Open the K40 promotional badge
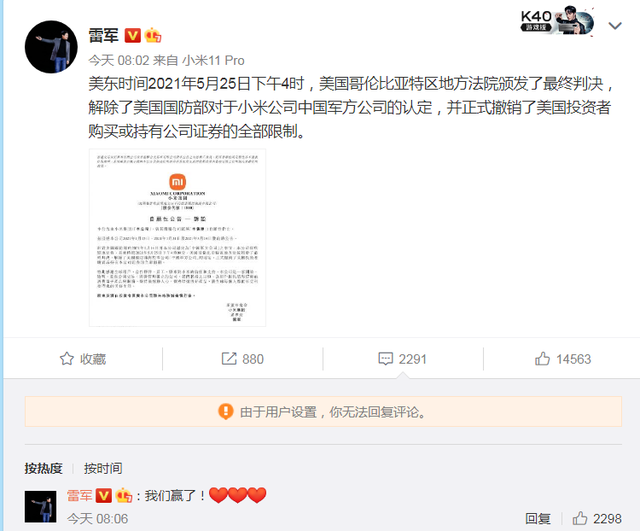This screenshot has height=531, width=640. [557, 22]
